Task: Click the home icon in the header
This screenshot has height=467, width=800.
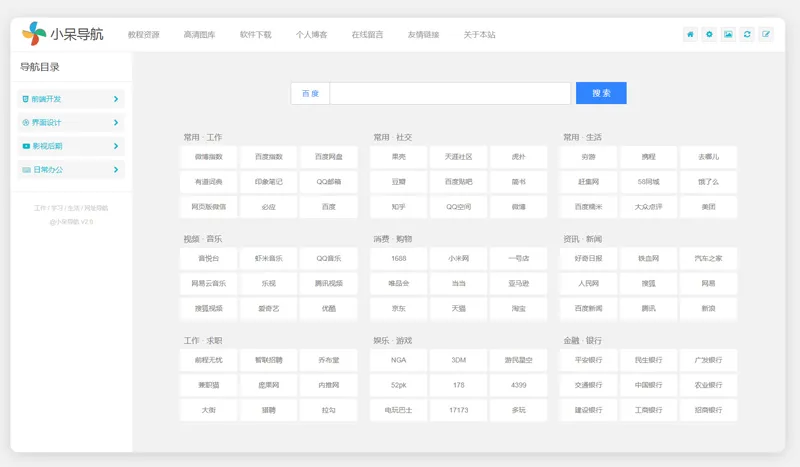Action: pyautogui.click(x=690, y=34)
